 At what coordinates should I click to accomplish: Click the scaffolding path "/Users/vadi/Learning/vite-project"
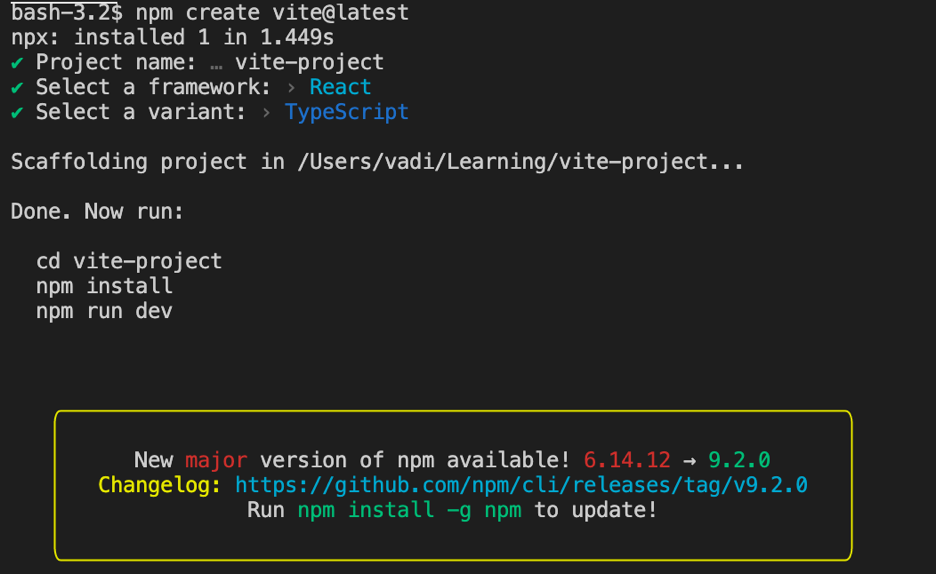[x=501, y=162]
